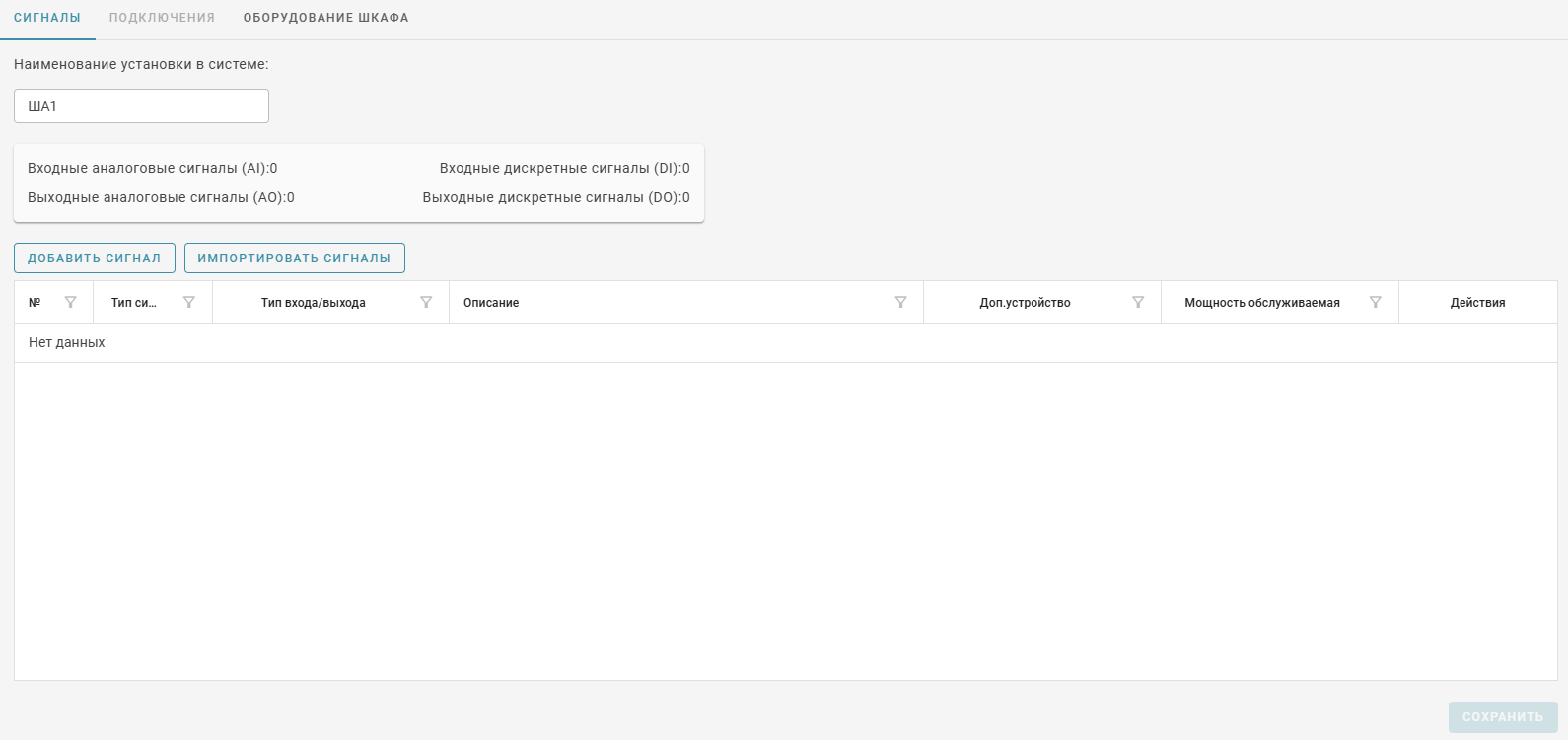
Task: Open the filter for the № column
Action: [x=70, y=303]
